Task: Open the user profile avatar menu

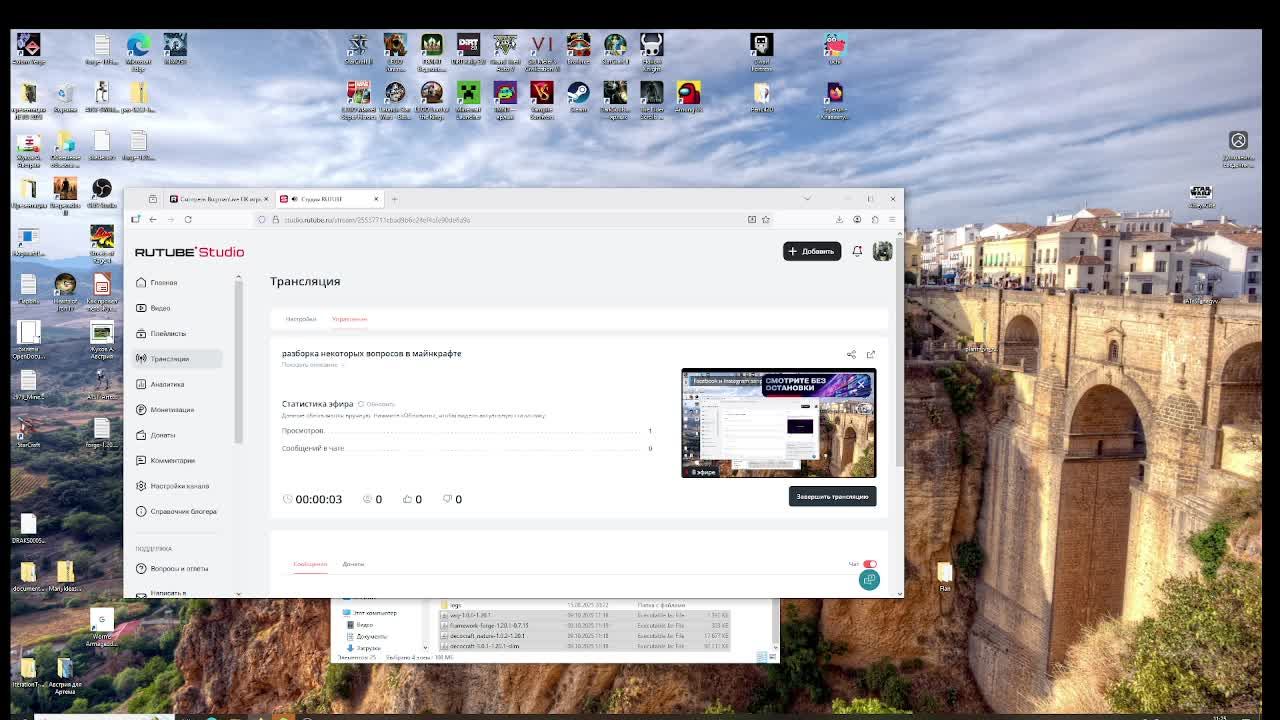Action: 882,251
